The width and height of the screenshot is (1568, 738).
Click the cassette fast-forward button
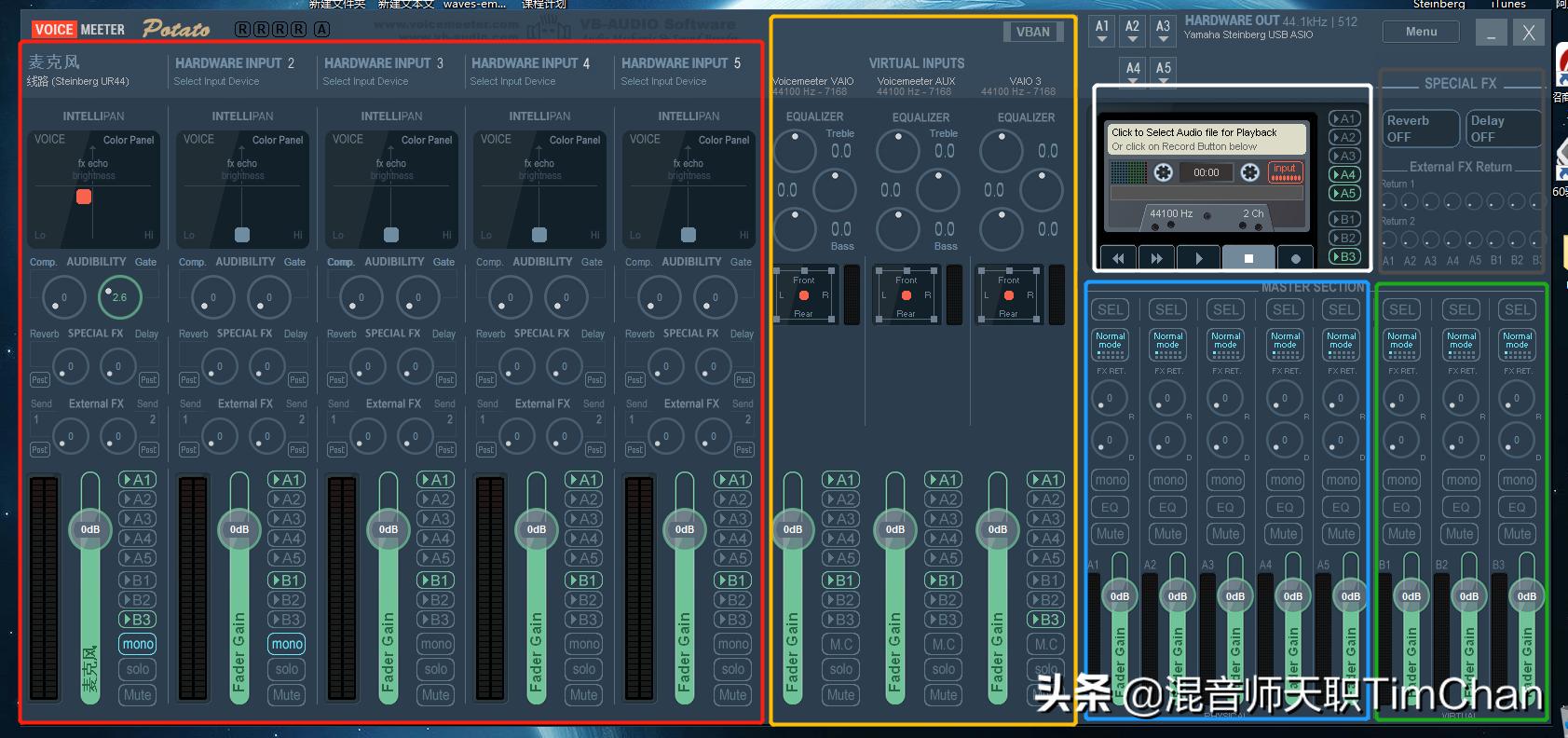point(1157,258)
